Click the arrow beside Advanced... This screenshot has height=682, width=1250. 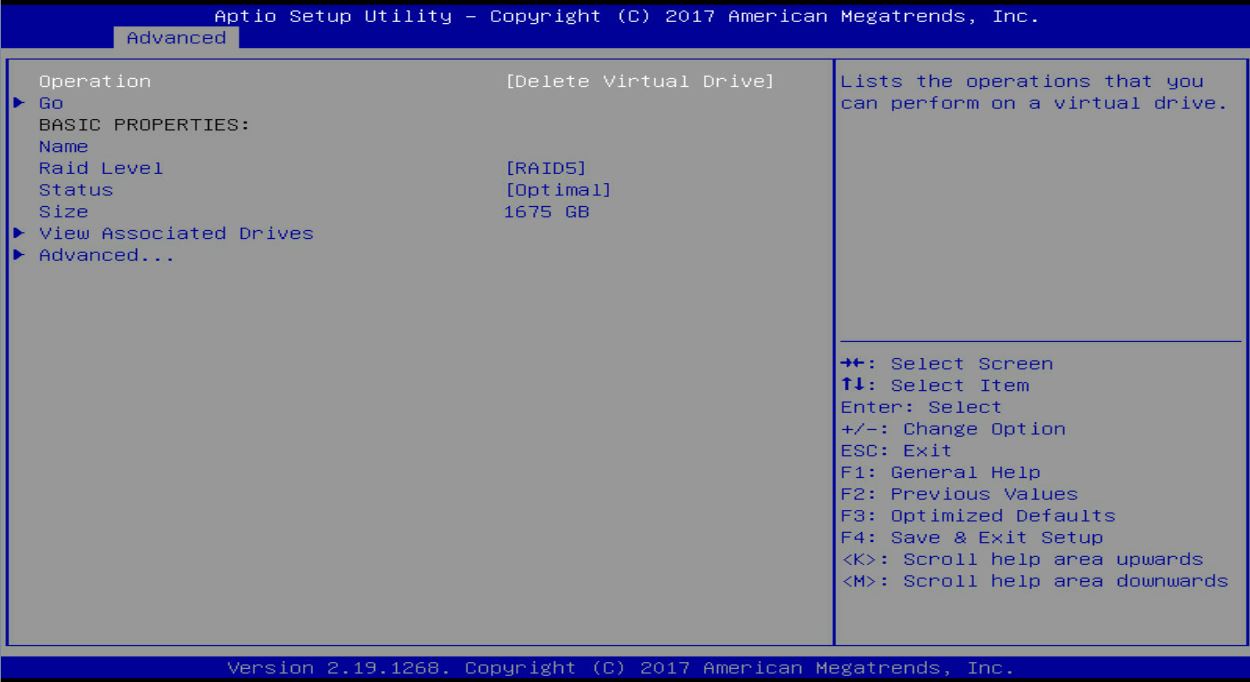[19, 255]
